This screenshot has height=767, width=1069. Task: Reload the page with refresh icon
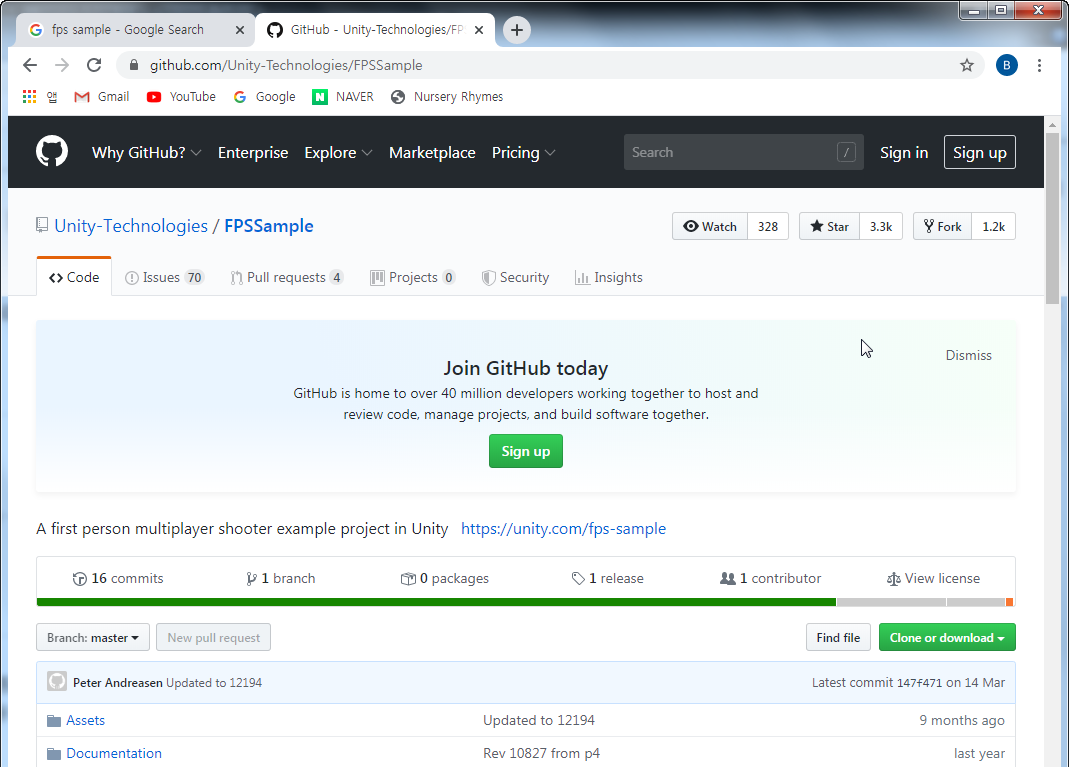click(94, 65)
